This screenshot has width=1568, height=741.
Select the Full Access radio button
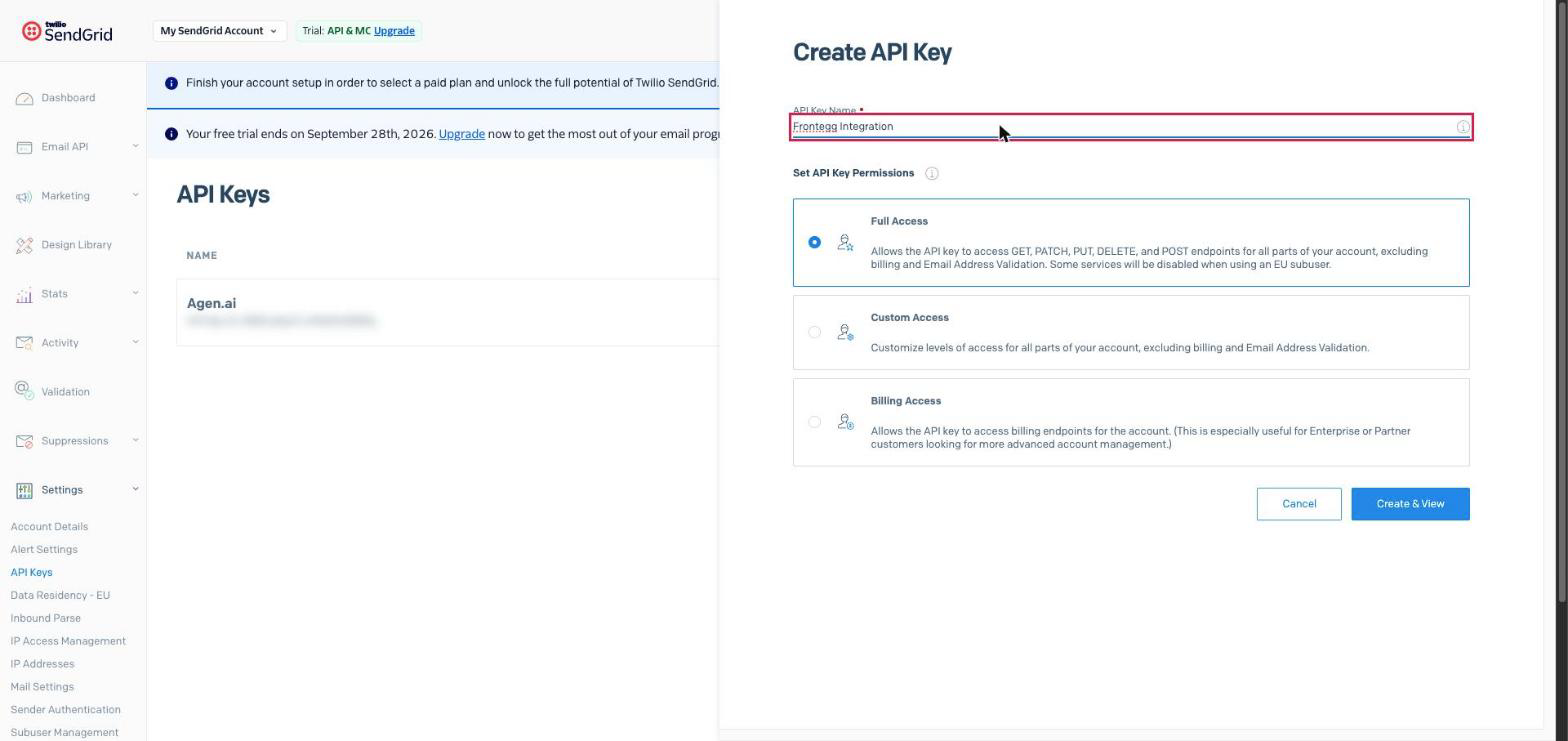point(814,242)
